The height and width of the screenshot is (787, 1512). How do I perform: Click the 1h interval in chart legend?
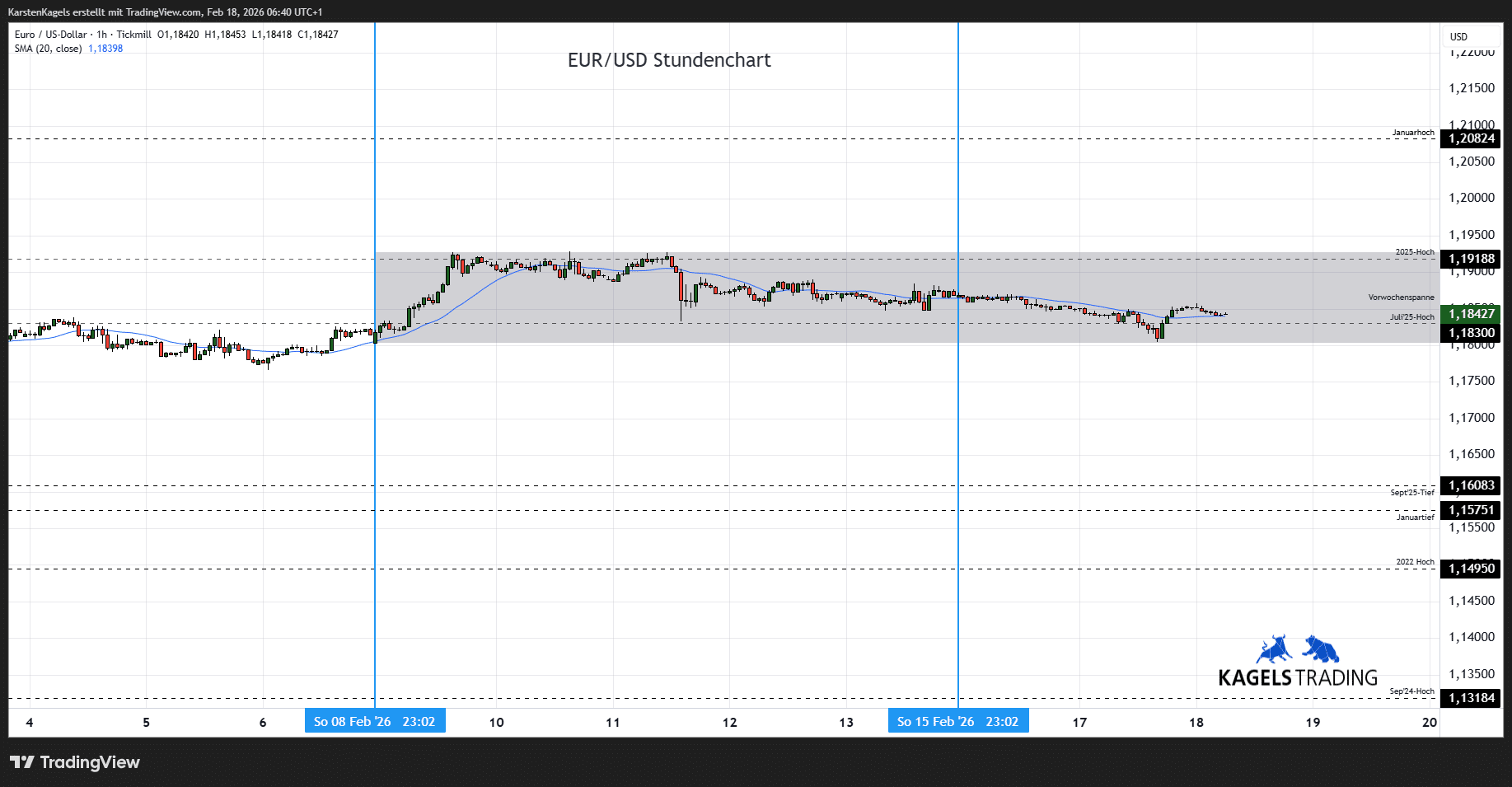[102, 35]
